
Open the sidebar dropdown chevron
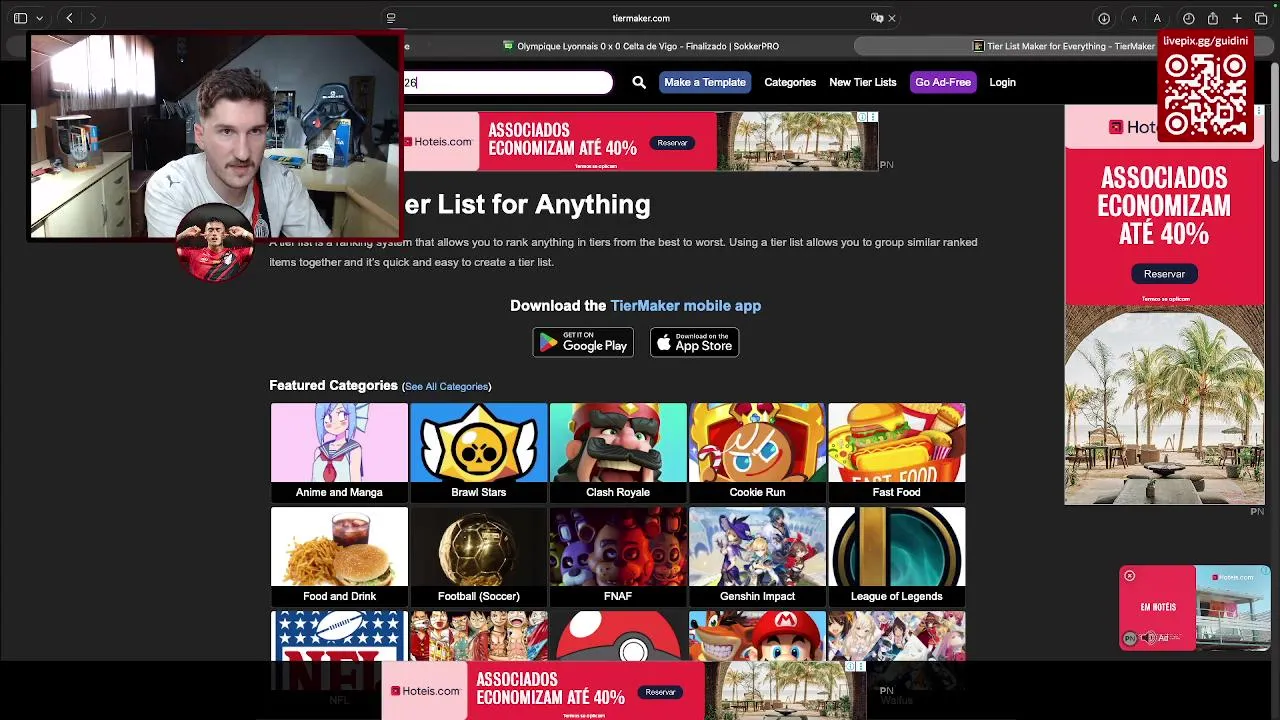(39, 18)
